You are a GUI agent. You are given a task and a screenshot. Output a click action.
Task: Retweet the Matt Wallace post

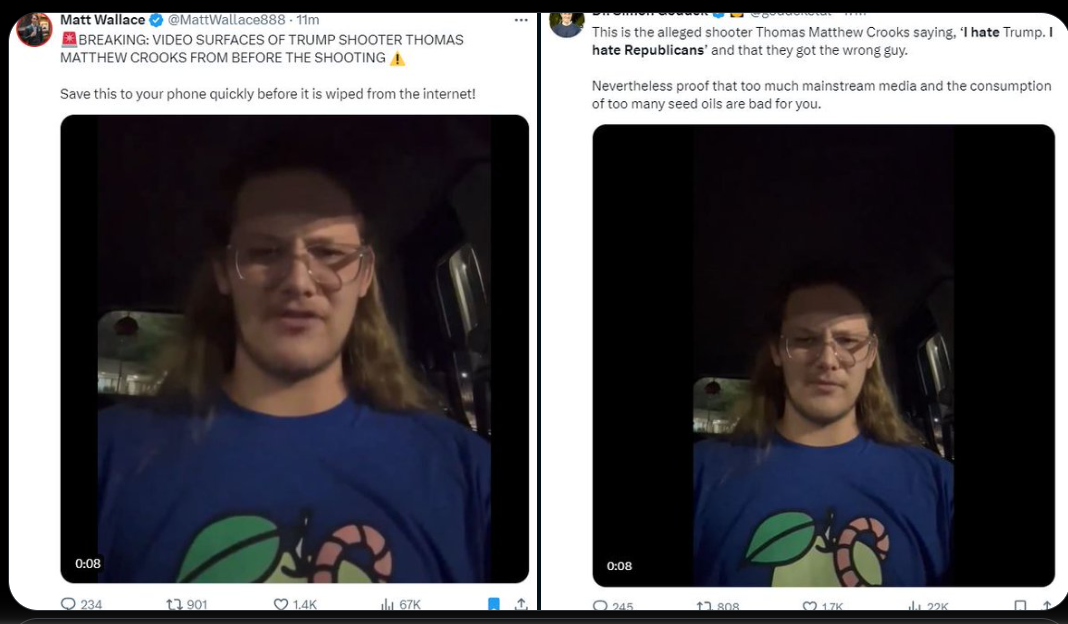(x=174, y=604)
